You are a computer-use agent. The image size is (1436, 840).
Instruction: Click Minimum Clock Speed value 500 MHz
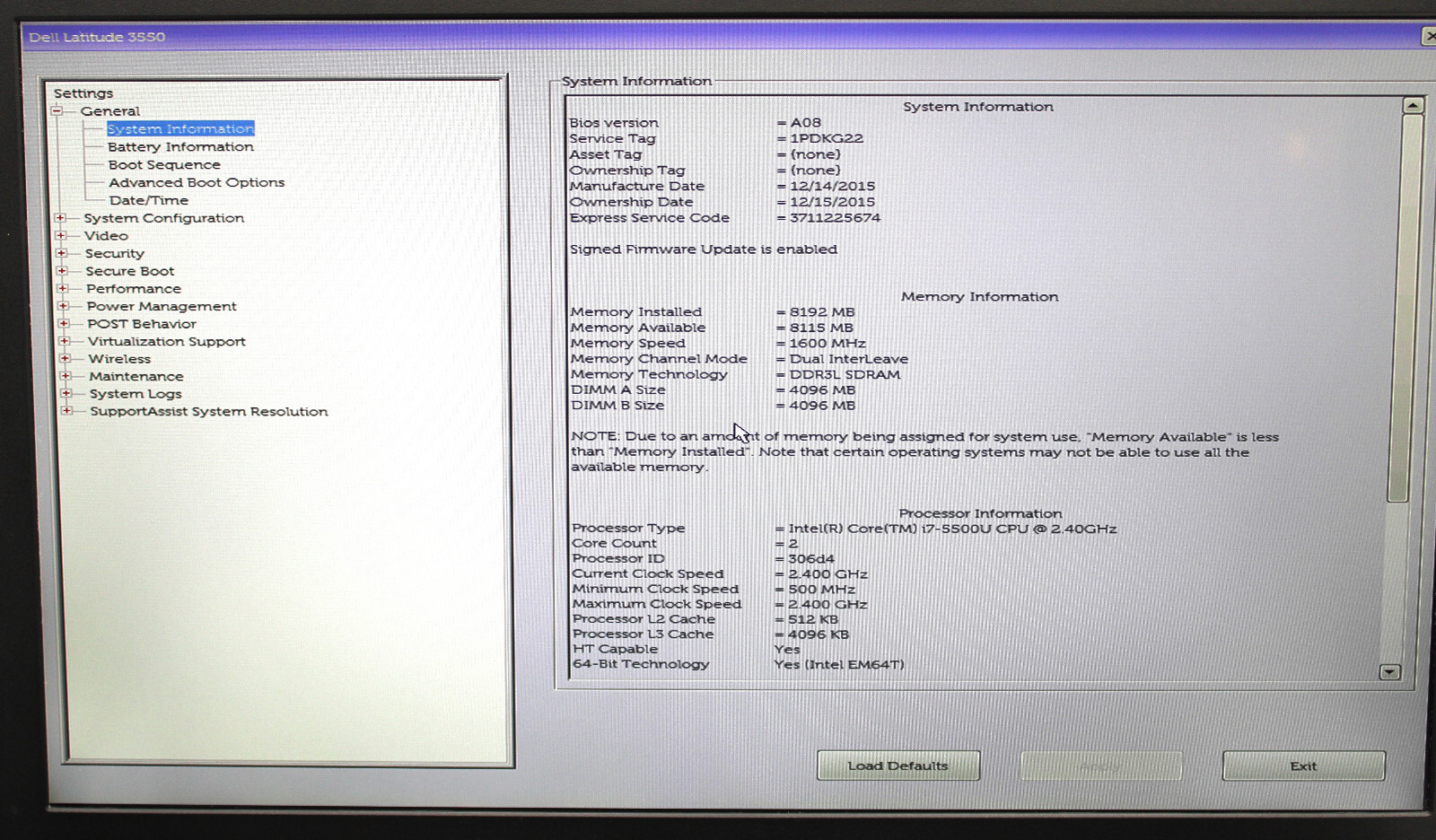pyautogui.click(x=821, y=589)
